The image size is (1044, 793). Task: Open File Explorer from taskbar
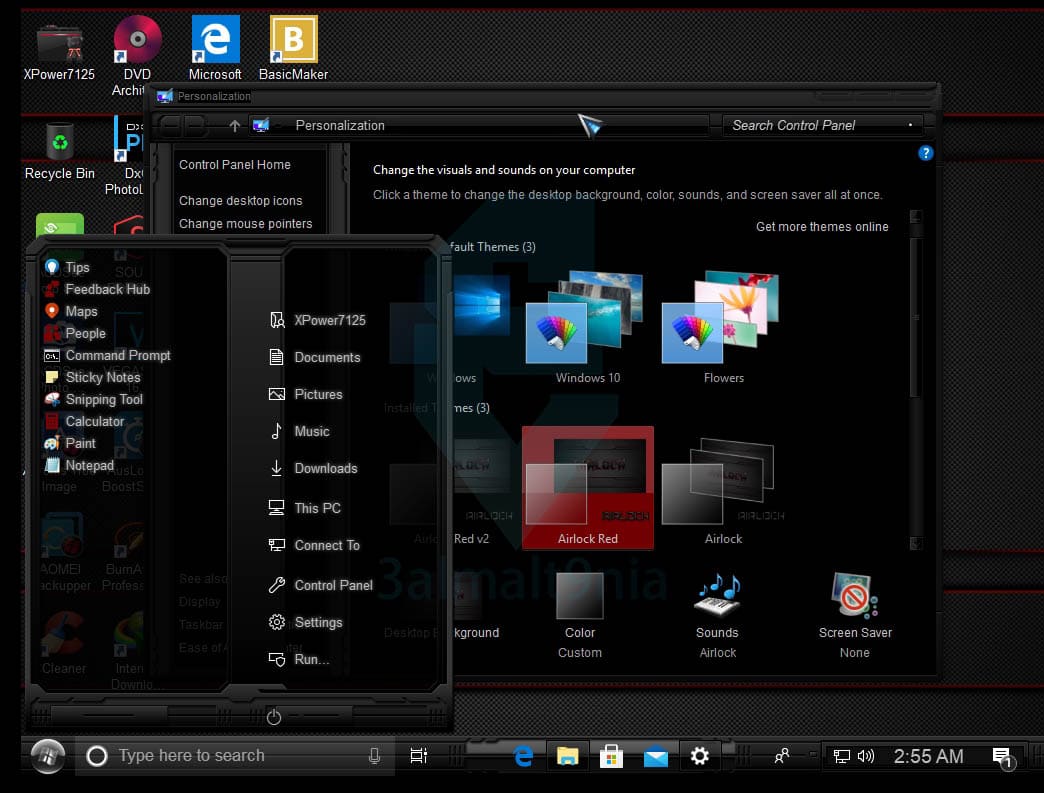pos(567,756)
